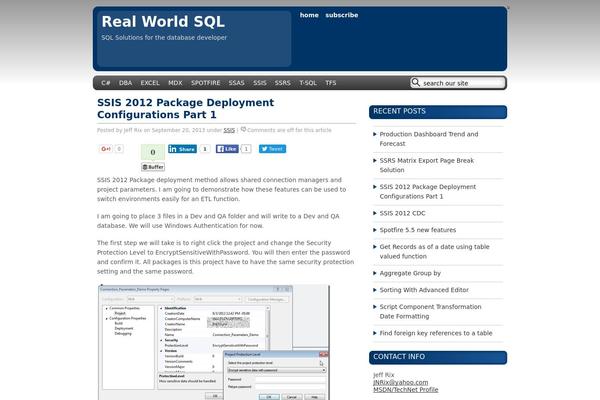Open Sorting With Advanced Editor post
Image resolution: width=600 pixels, height=400 pixels.
[424, 290]
